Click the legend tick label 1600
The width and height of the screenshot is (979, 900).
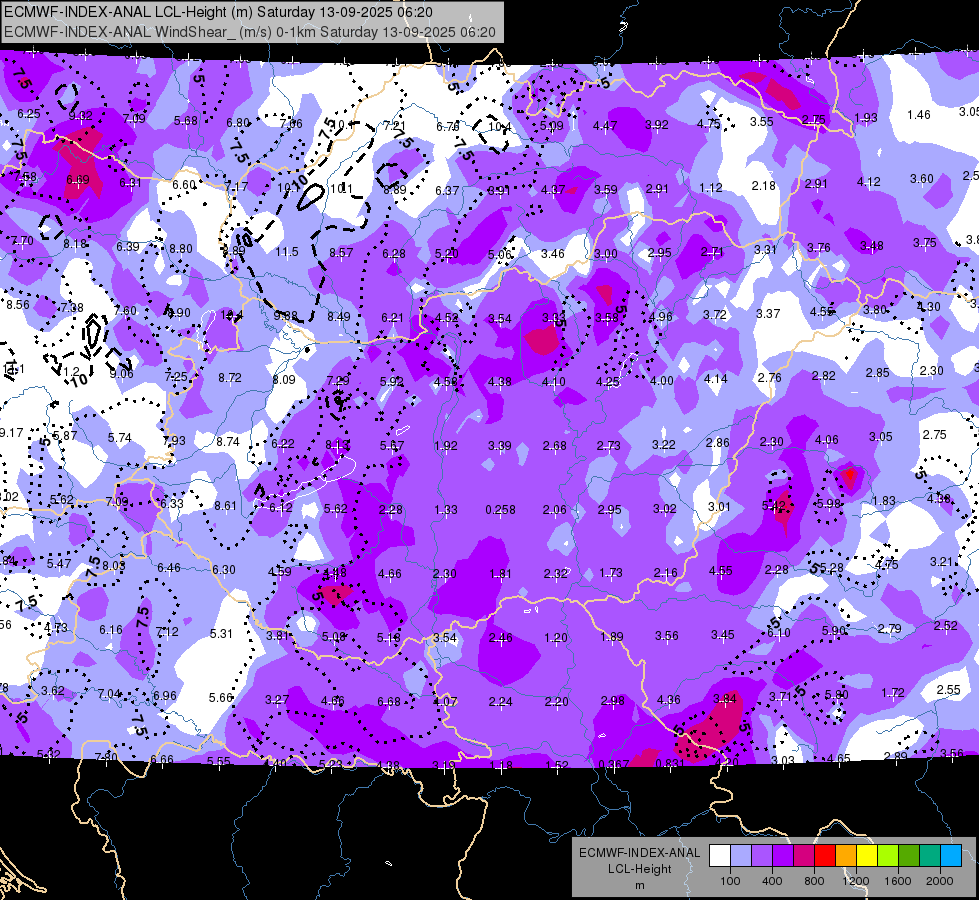click(898, 881)
